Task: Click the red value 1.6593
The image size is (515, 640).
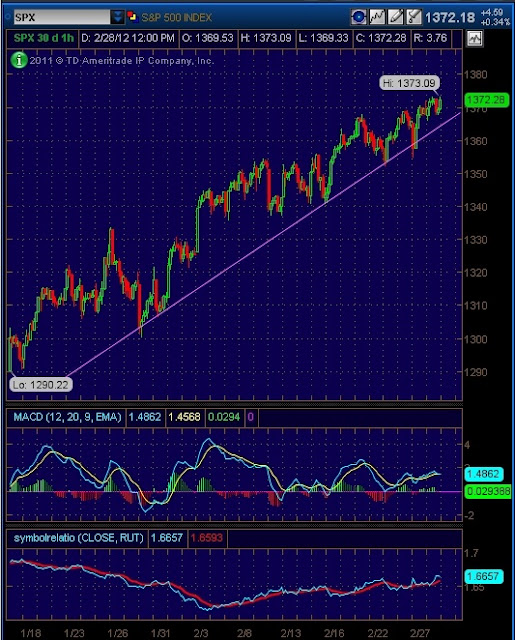Action: 206,538
